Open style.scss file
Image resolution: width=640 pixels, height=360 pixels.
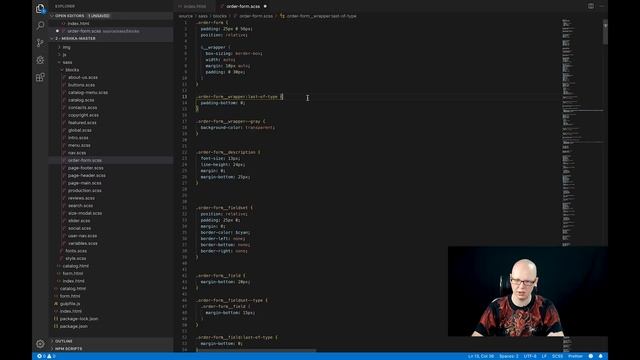click(76, 259)
